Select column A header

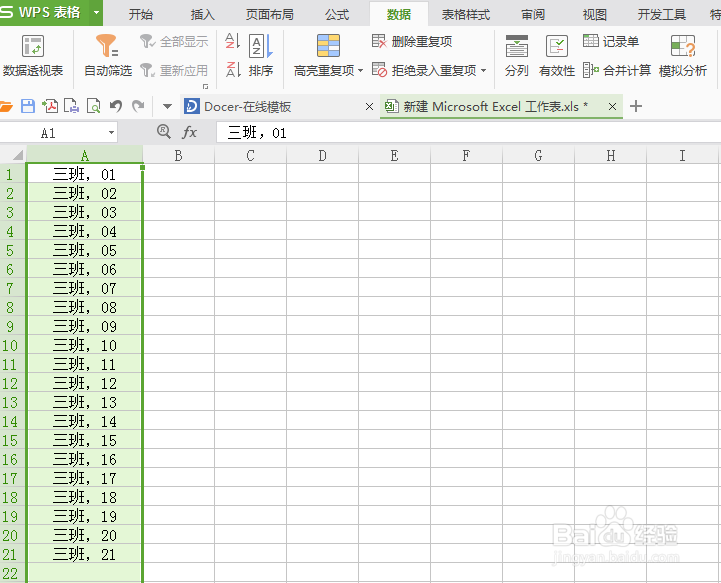pyautogui.click(x=85, y=155)
